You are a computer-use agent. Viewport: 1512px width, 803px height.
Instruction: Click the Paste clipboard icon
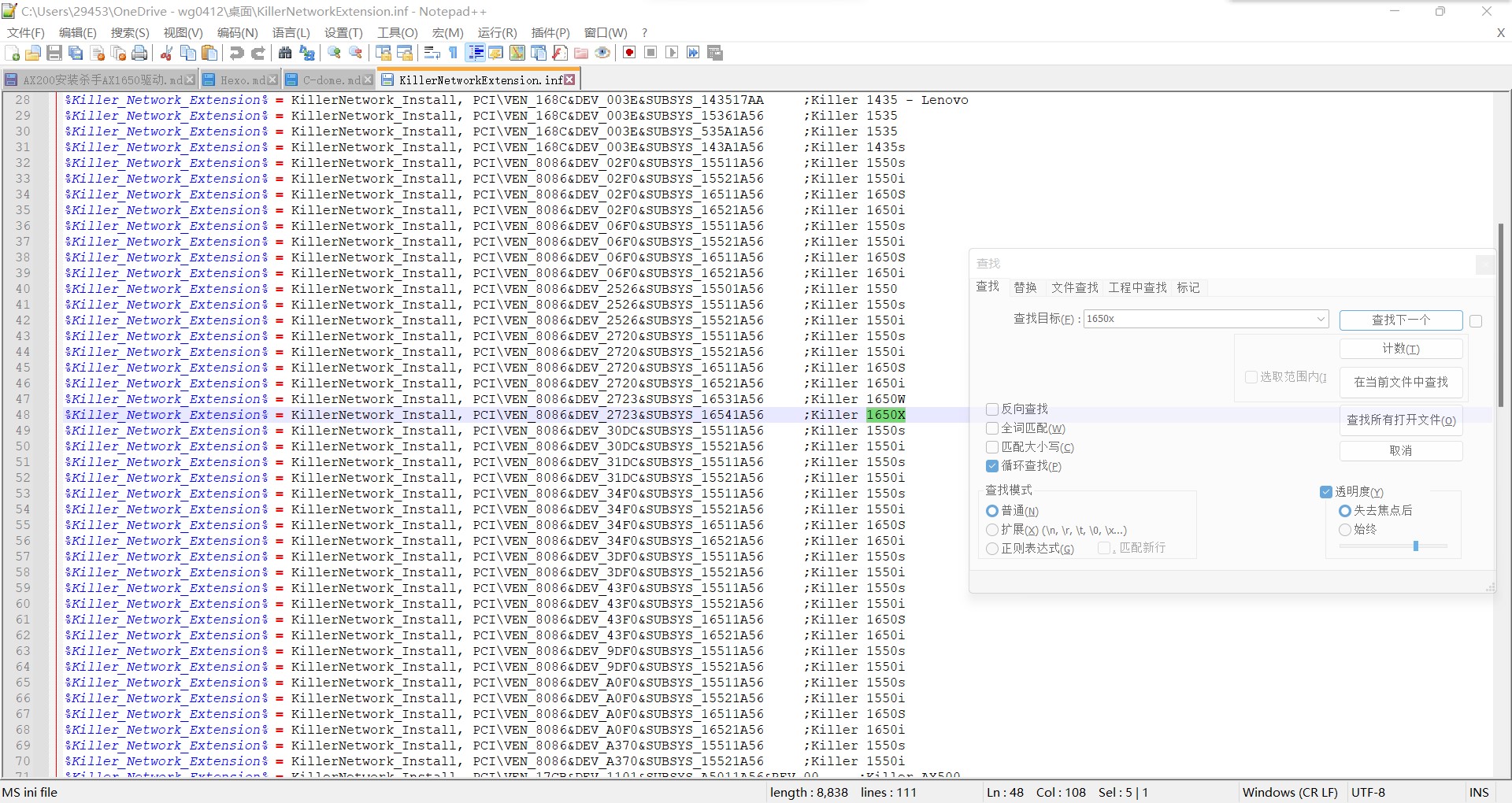tap(209, 53)
